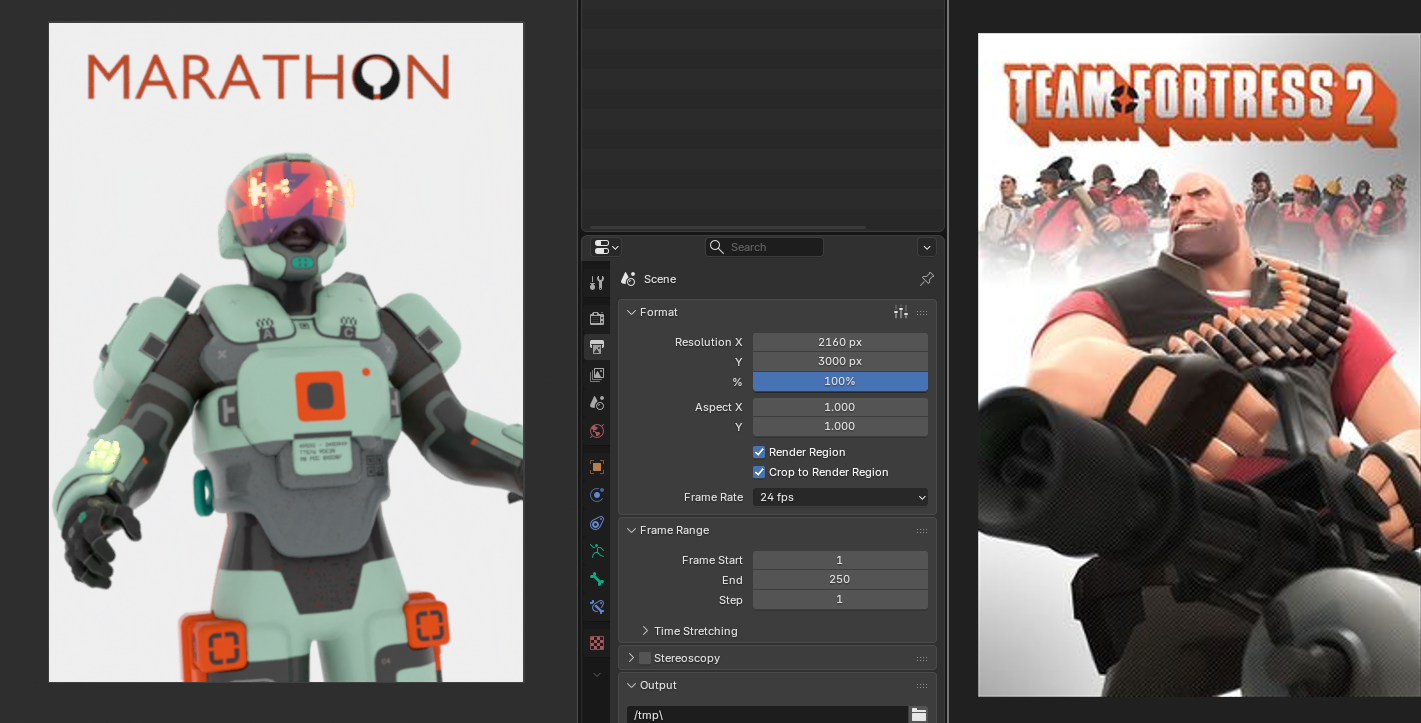Disable the Render Region checkbox
This screenshot has width=1421, height=723.
click(759, 452)
